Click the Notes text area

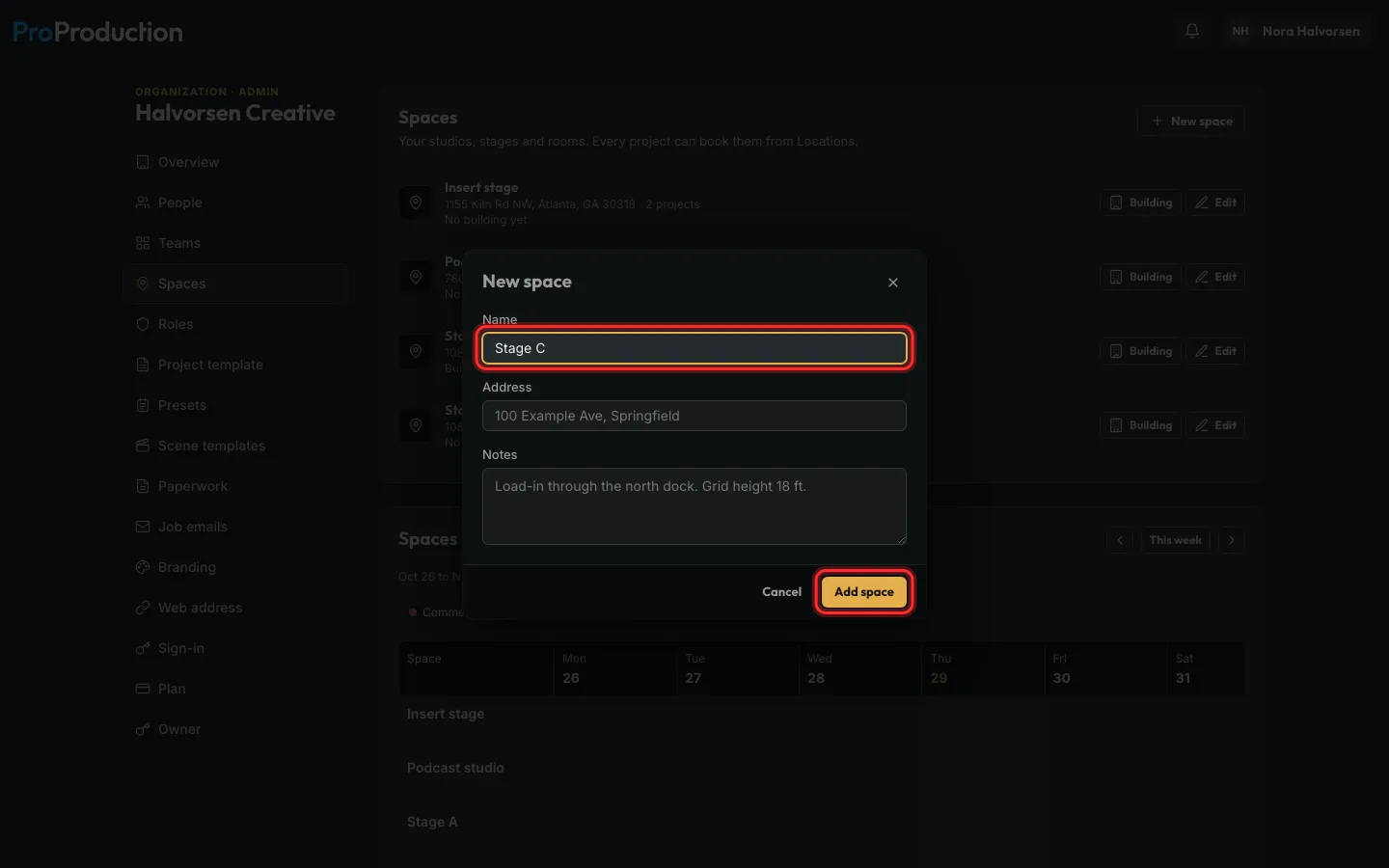click(x=694, y=506)
